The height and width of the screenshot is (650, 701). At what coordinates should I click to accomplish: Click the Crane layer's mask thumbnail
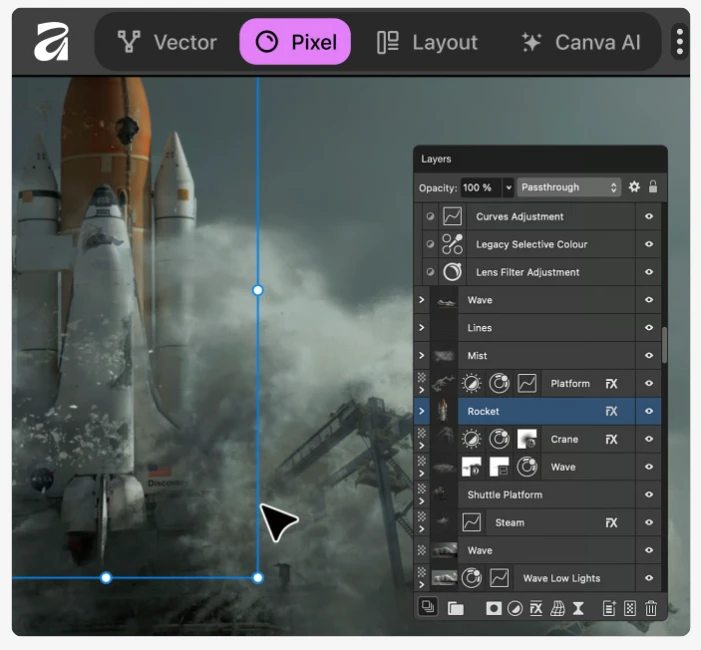coord(527,439)
